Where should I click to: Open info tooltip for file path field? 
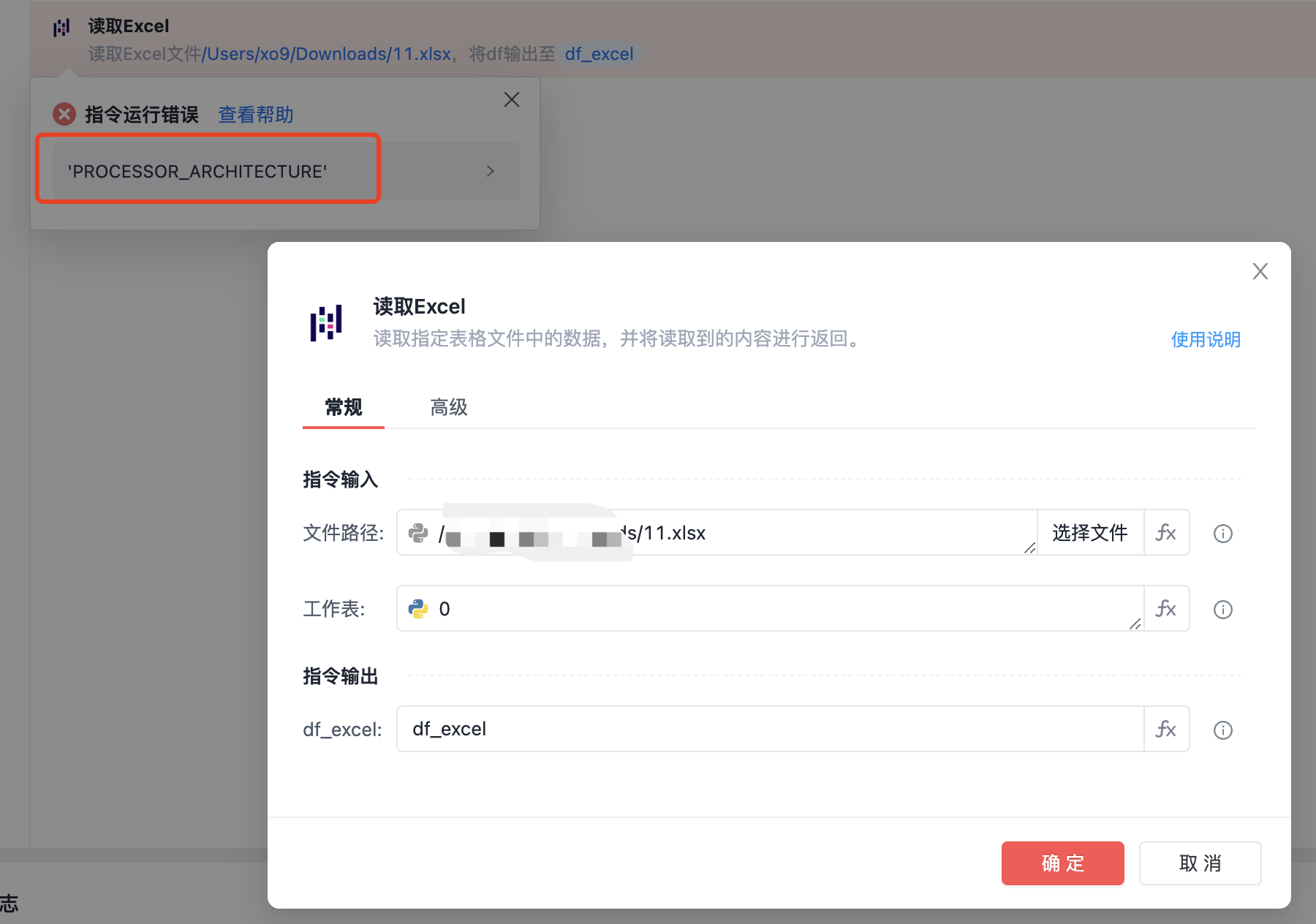[1223, 534]
